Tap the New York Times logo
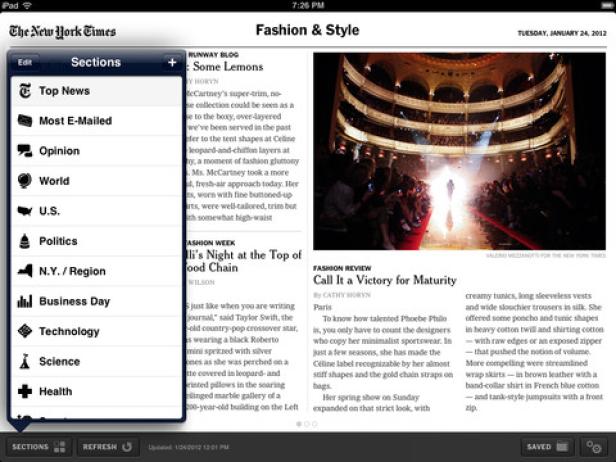Screen dimensions: 616x462 (62, 32)
